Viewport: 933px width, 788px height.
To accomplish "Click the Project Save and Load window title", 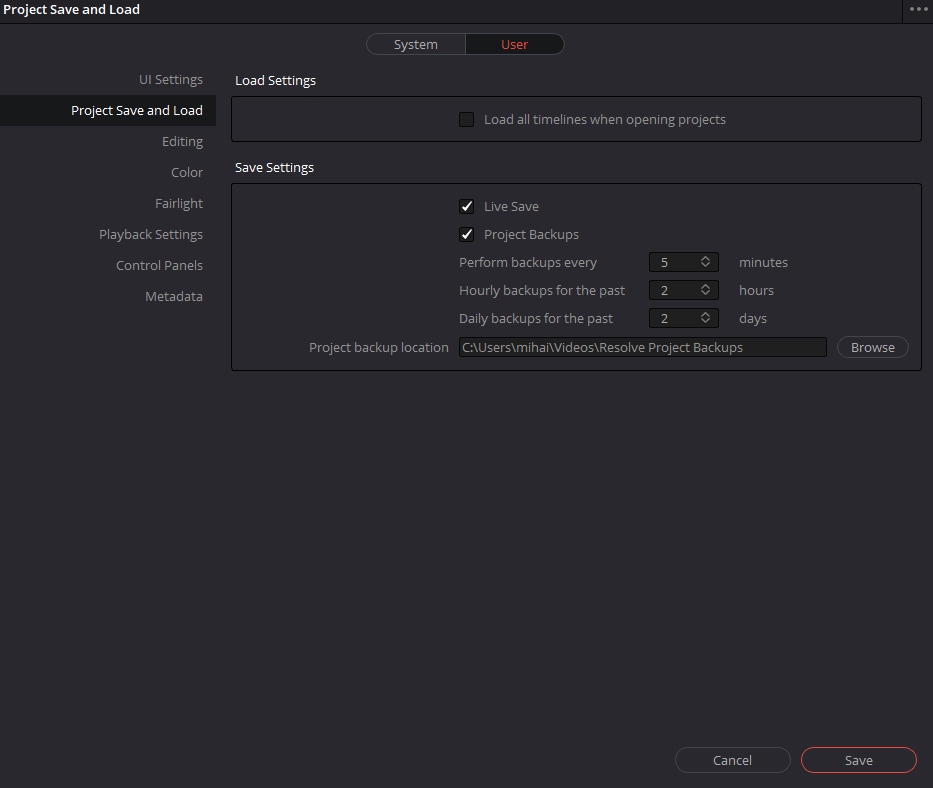I will coord(71,10).
